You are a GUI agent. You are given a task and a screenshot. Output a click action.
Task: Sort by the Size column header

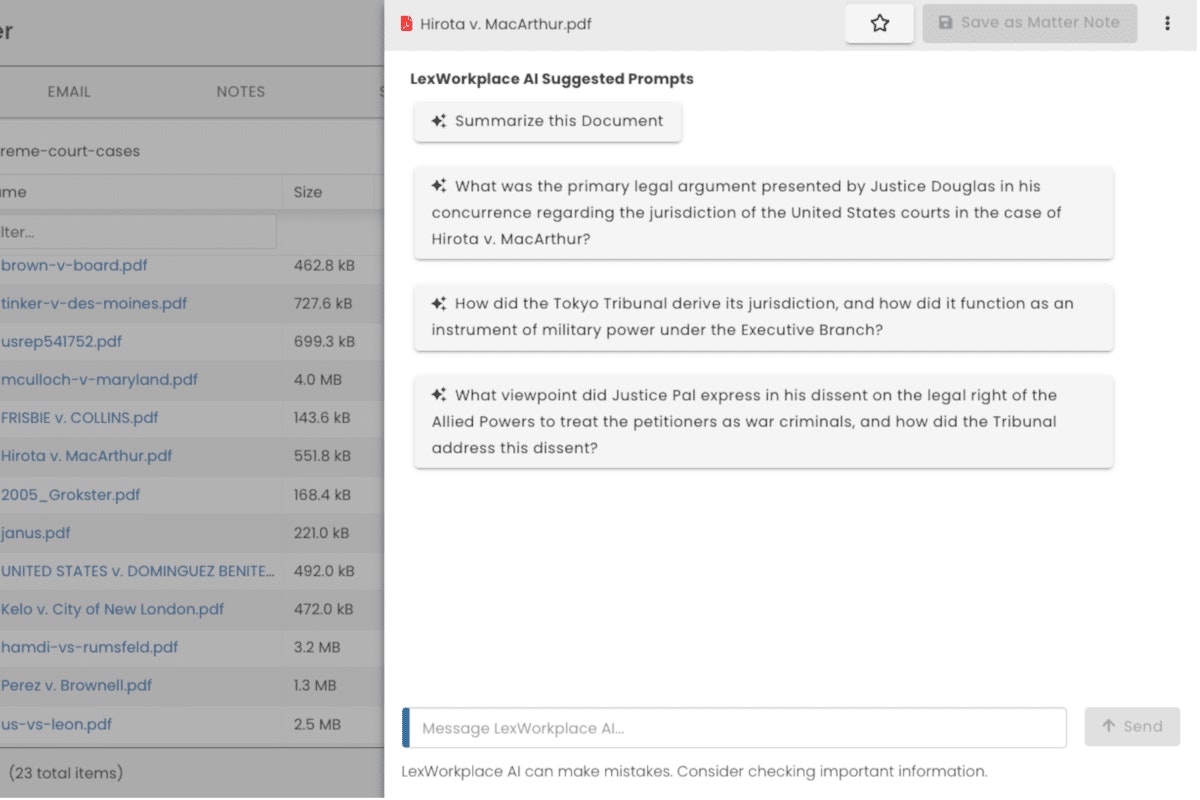pos(308,192)
